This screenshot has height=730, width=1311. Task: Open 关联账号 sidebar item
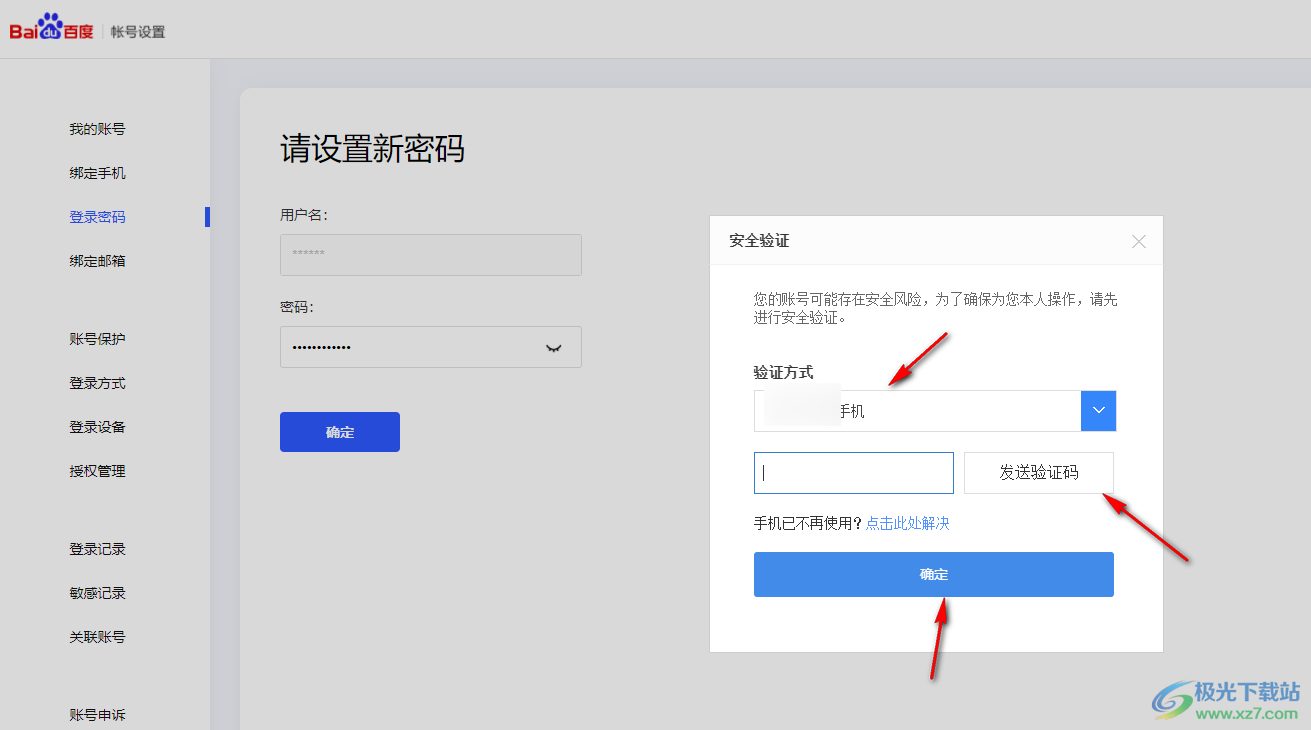click(97, 637)
